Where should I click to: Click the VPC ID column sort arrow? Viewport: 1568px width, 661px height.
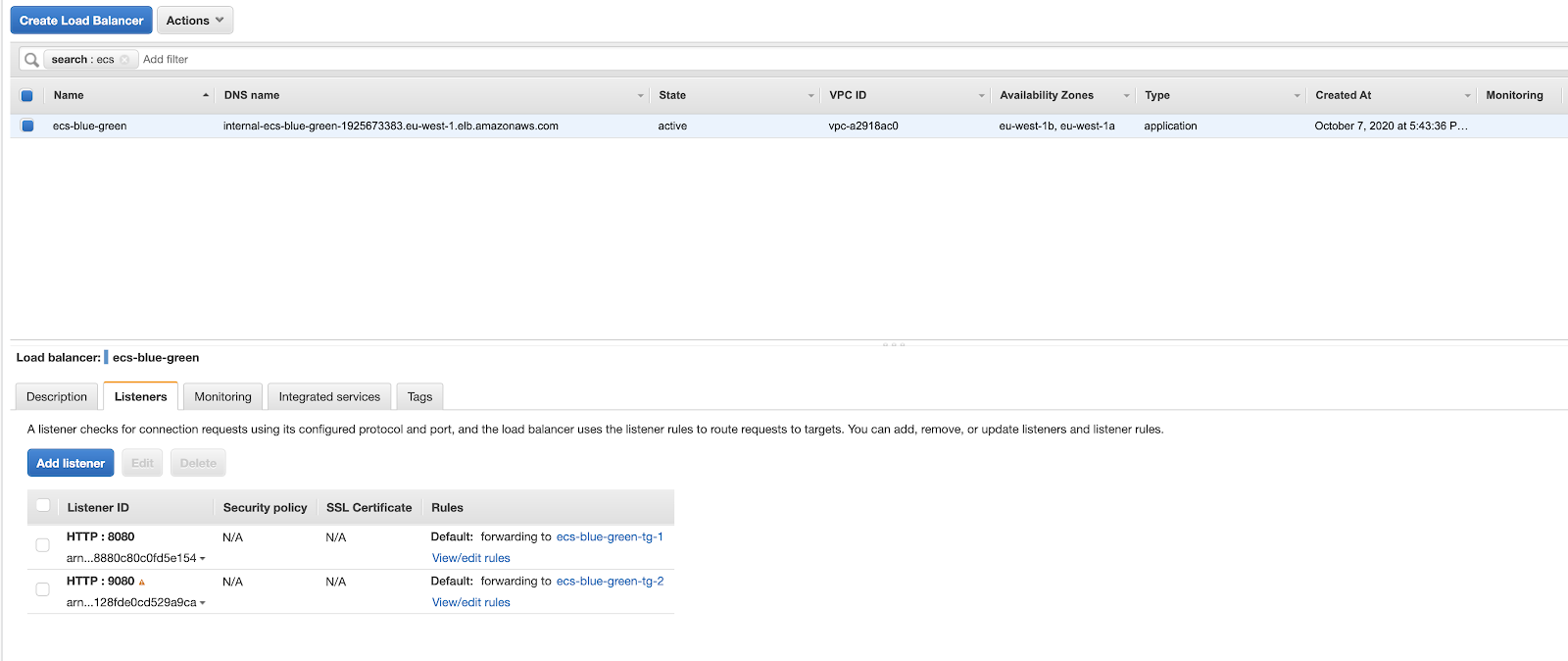click(x=982, y=96)
